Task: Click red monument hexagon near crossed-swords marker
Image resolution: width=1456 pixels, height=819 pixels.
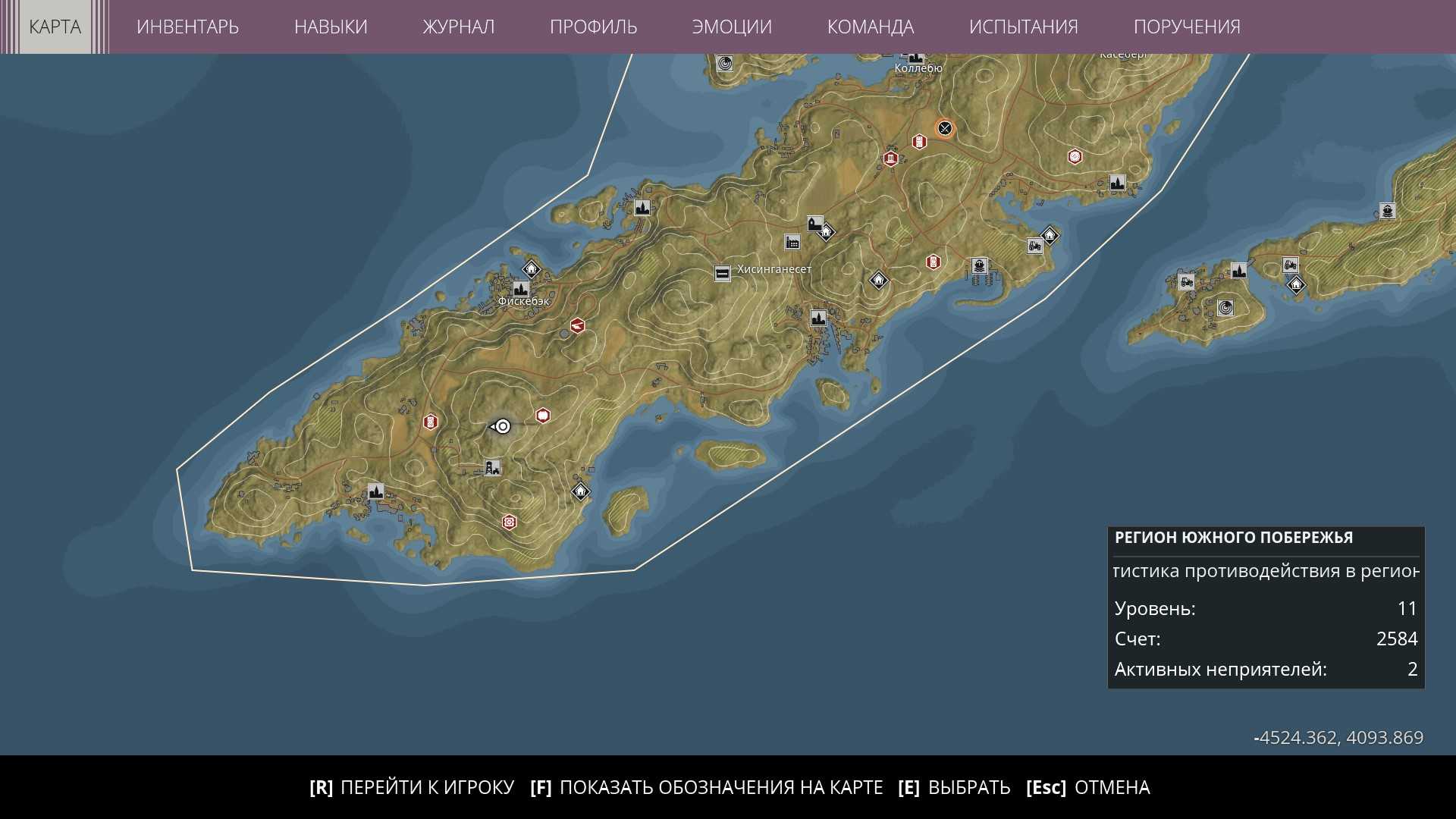Action: click(891, 158)
